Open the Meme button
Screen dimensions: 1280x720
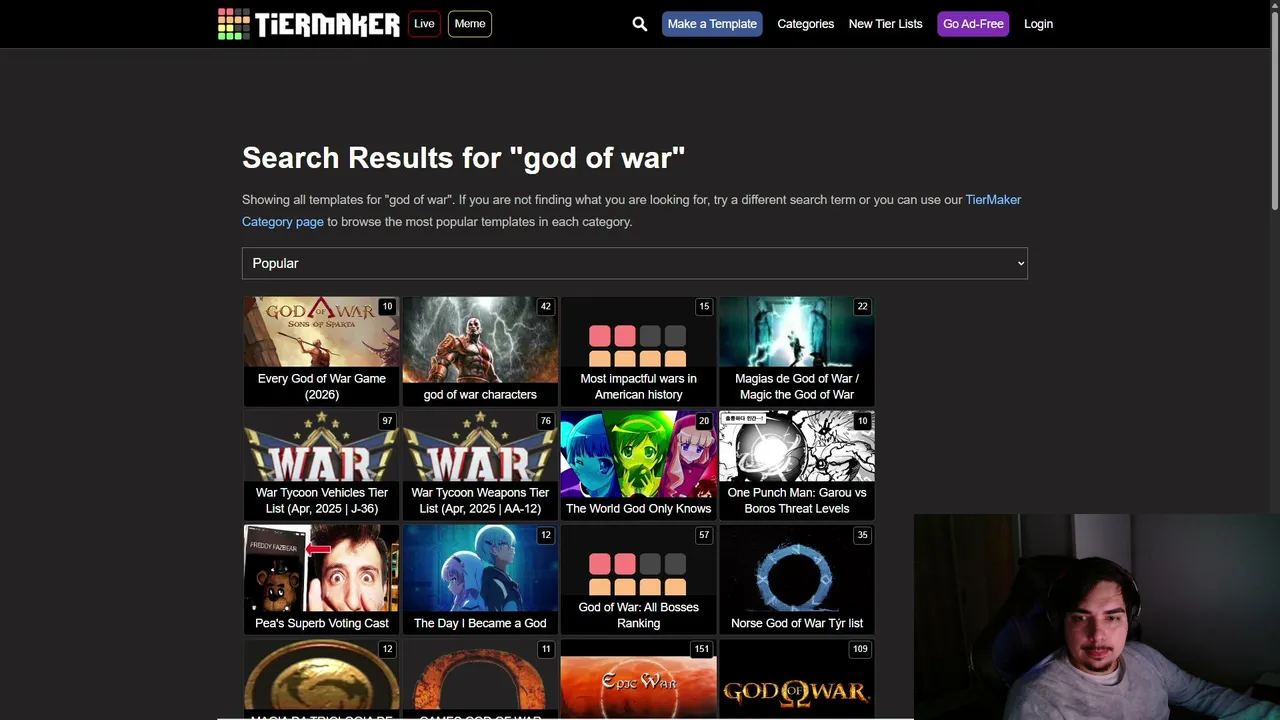(x=470, y=24)
